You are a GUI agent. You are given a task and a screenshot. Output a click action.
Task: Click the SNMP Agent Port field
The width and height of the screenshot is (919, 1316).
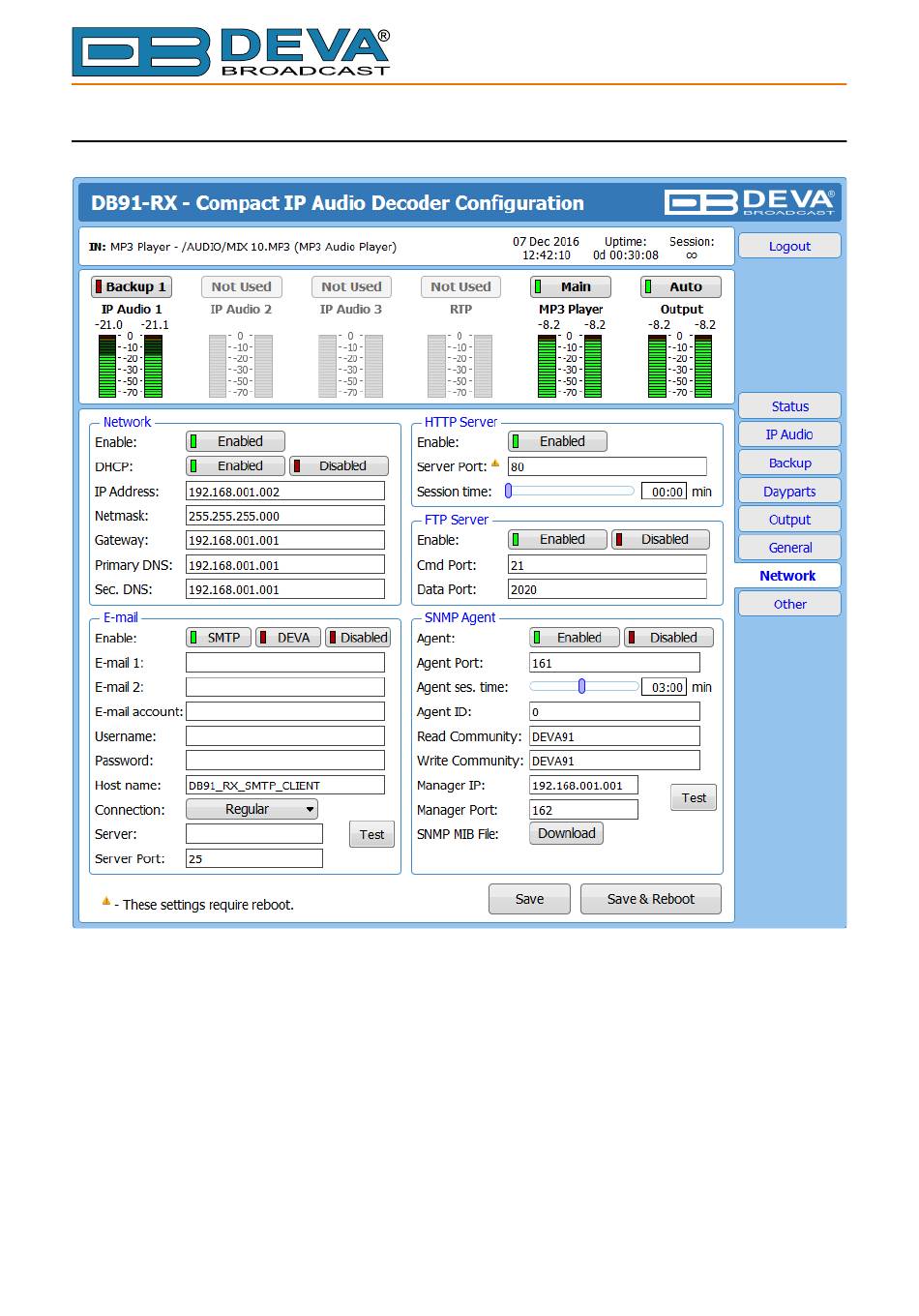pos(614,663)
